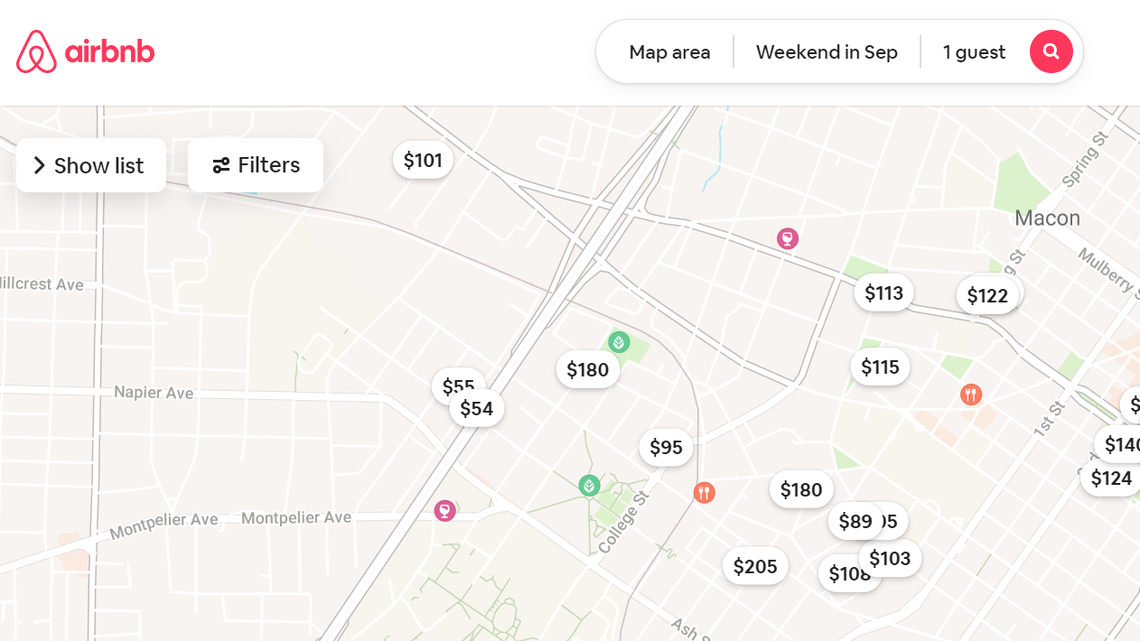1140x641 pixels.
Task: Select the $122 listing near Macon
Action: [x=988, y=294]
